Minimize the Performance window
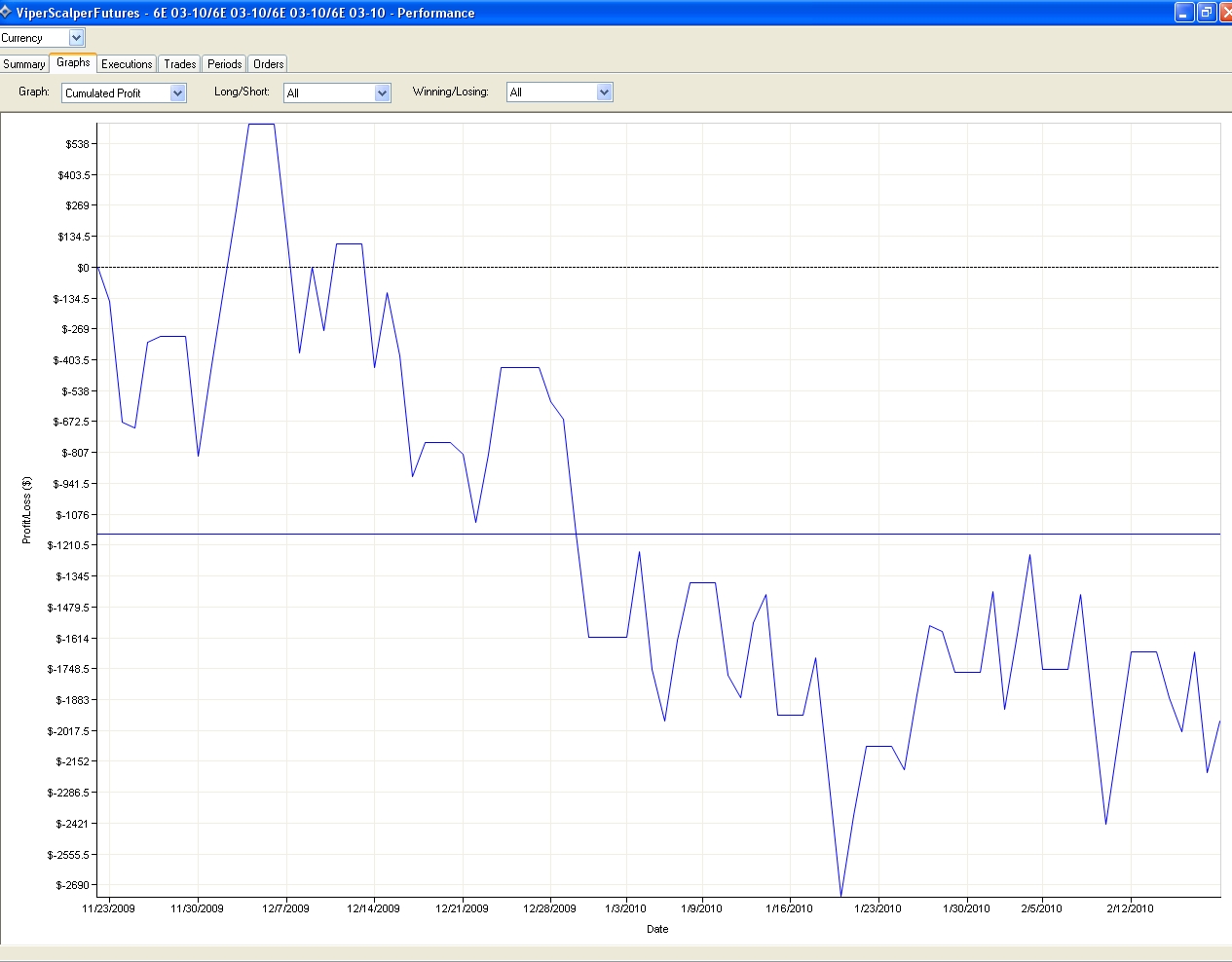1232x962 pixels. 1184,13
